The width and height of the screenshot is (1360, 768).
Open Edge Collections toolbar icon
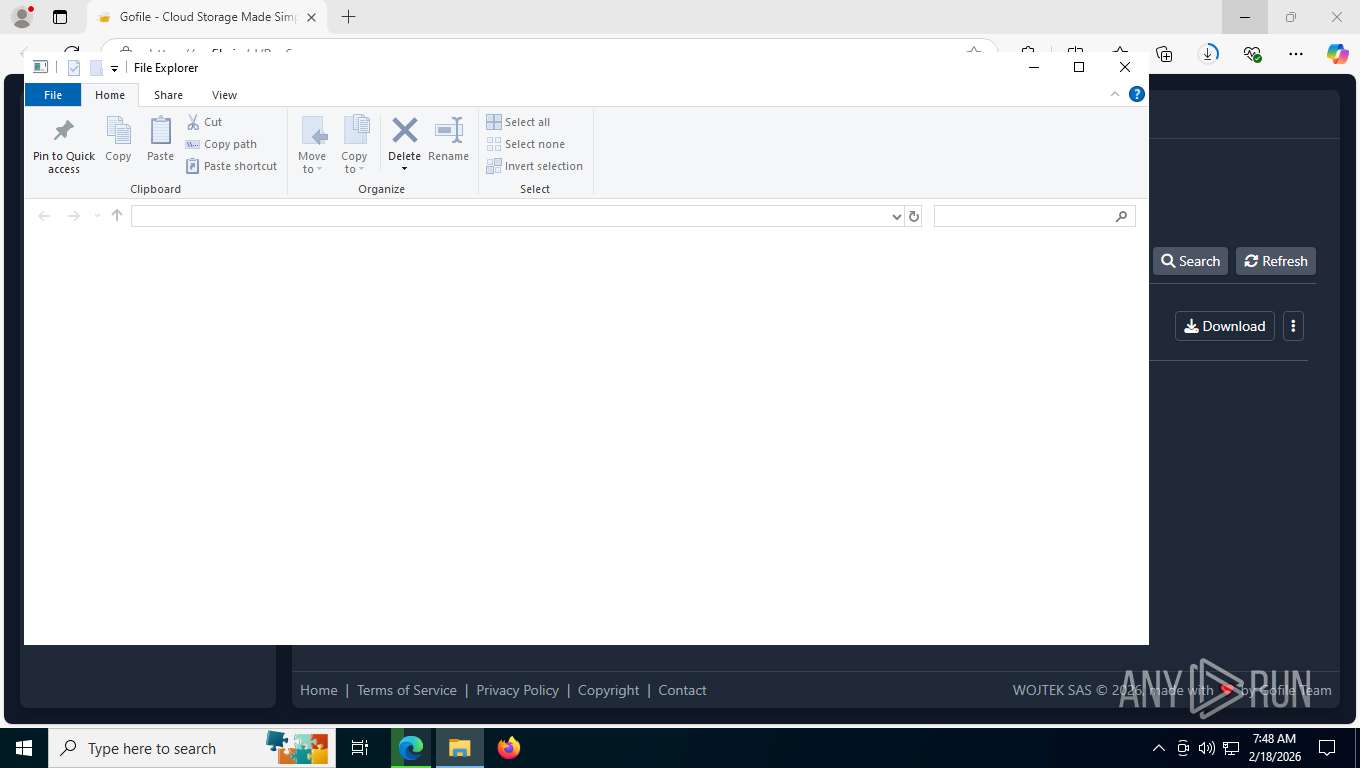(1164, 54)
